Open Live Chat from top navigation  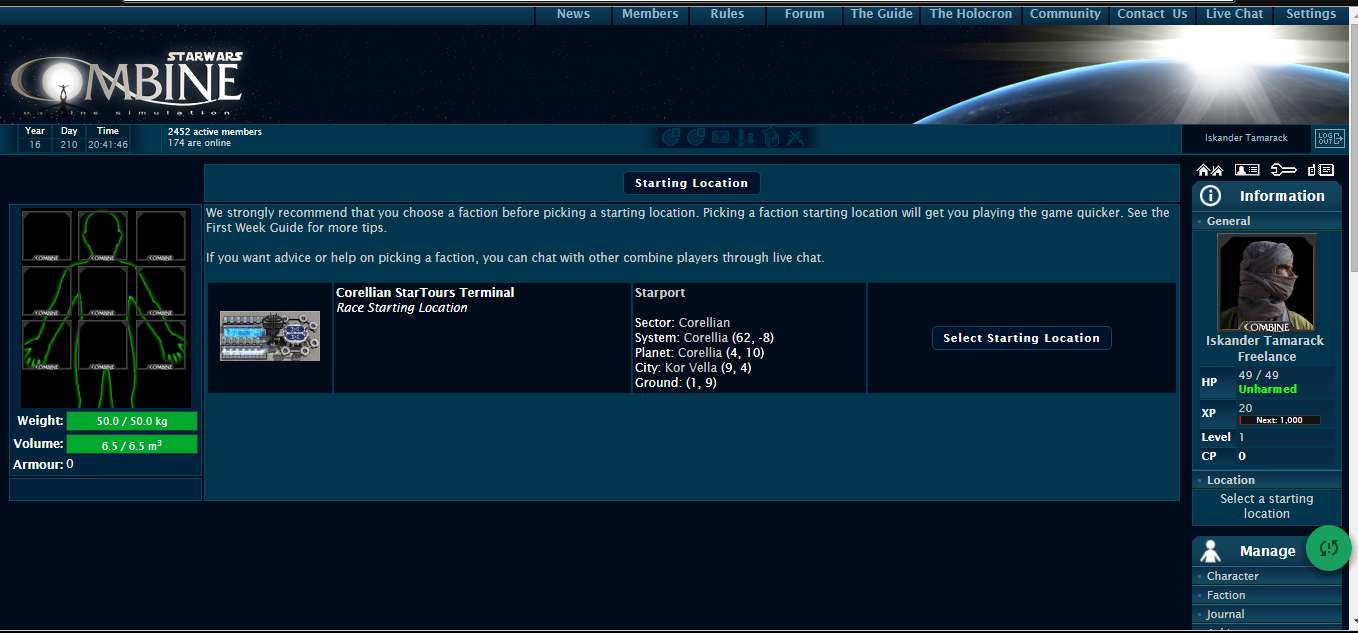click(1234, 14)
